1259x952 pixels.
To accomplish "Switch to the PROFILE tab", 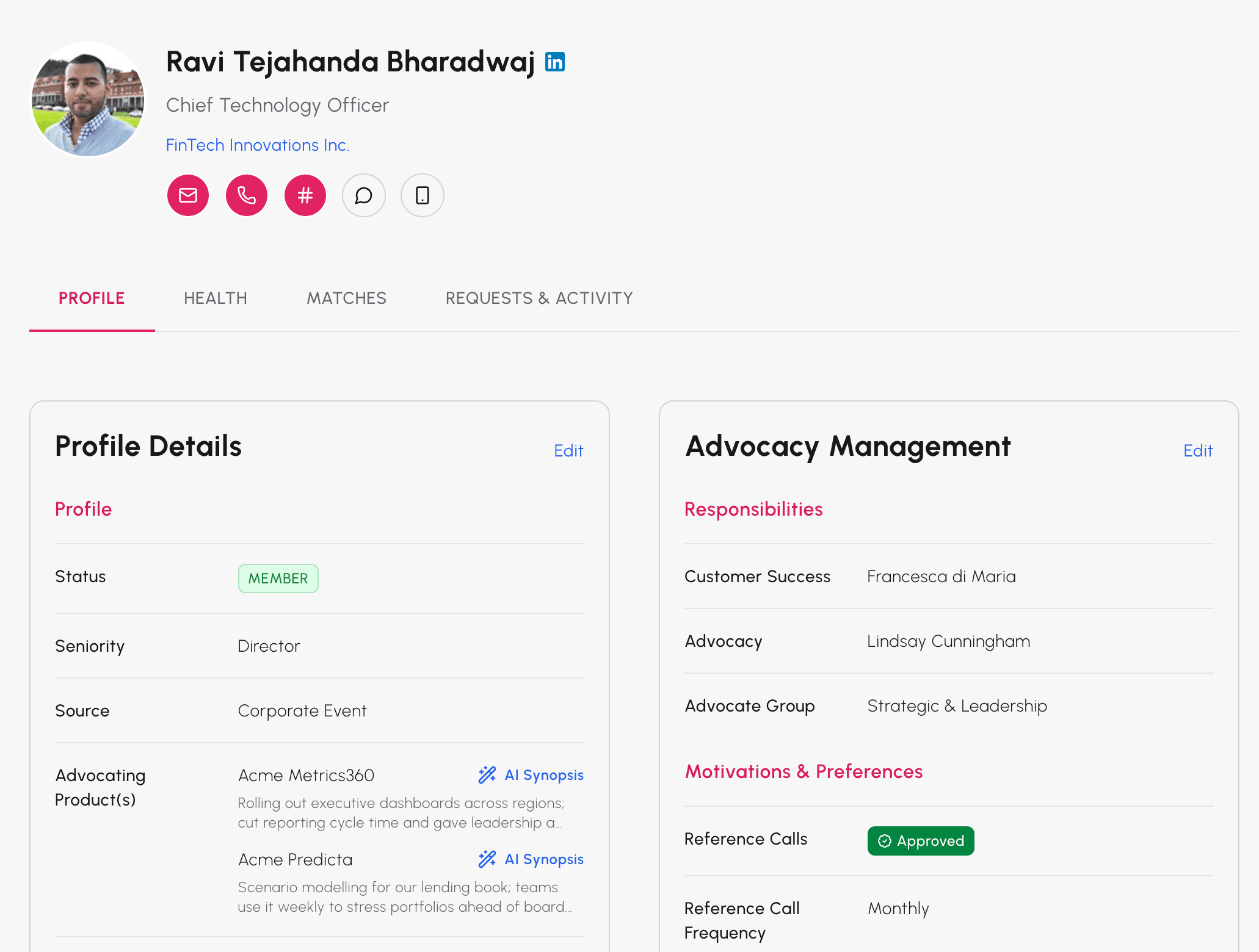I will (92, 298).
